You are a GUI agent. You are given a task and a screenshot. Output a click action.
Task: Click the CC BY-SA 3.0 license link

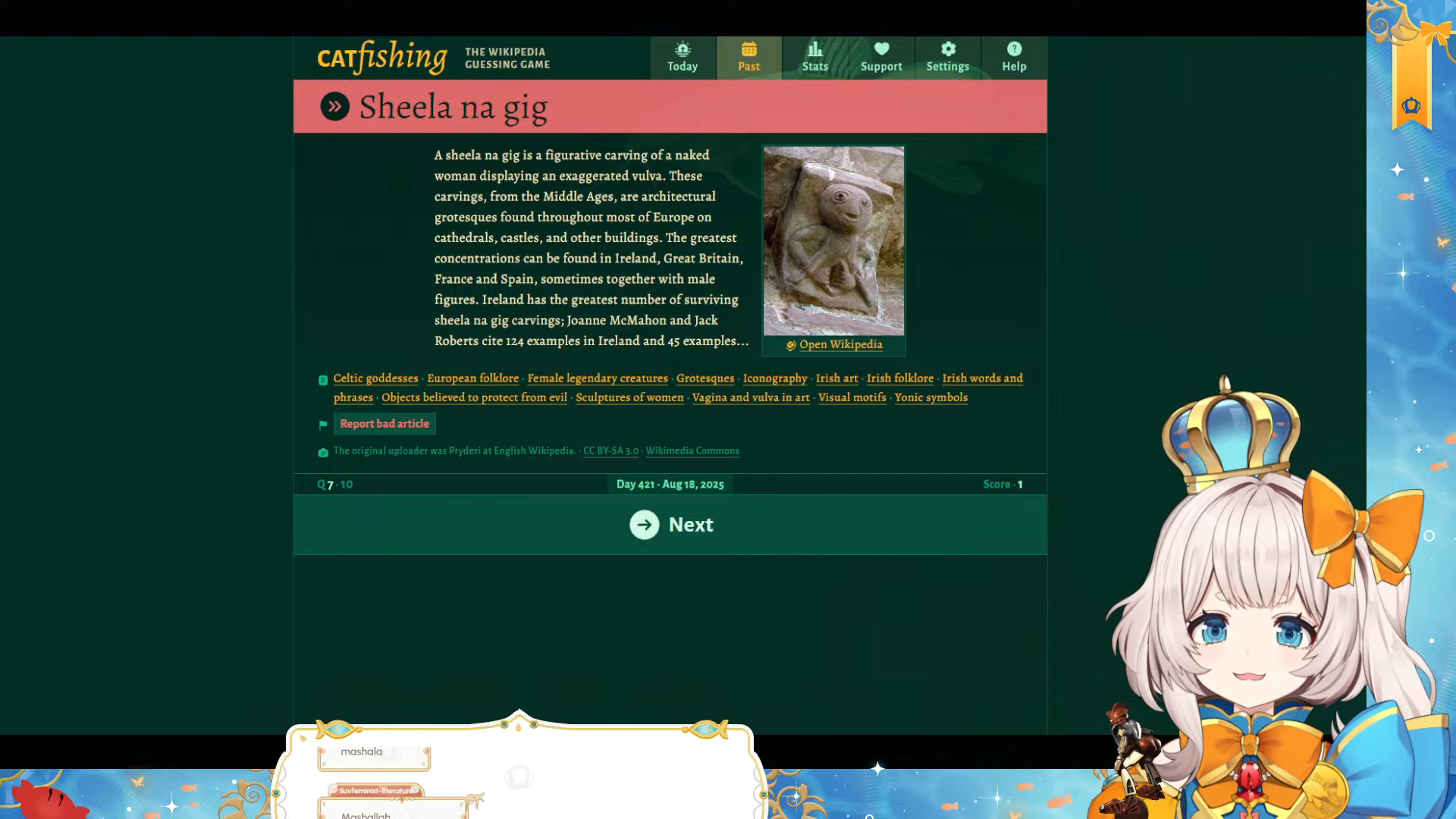click(x=610, y=451)
